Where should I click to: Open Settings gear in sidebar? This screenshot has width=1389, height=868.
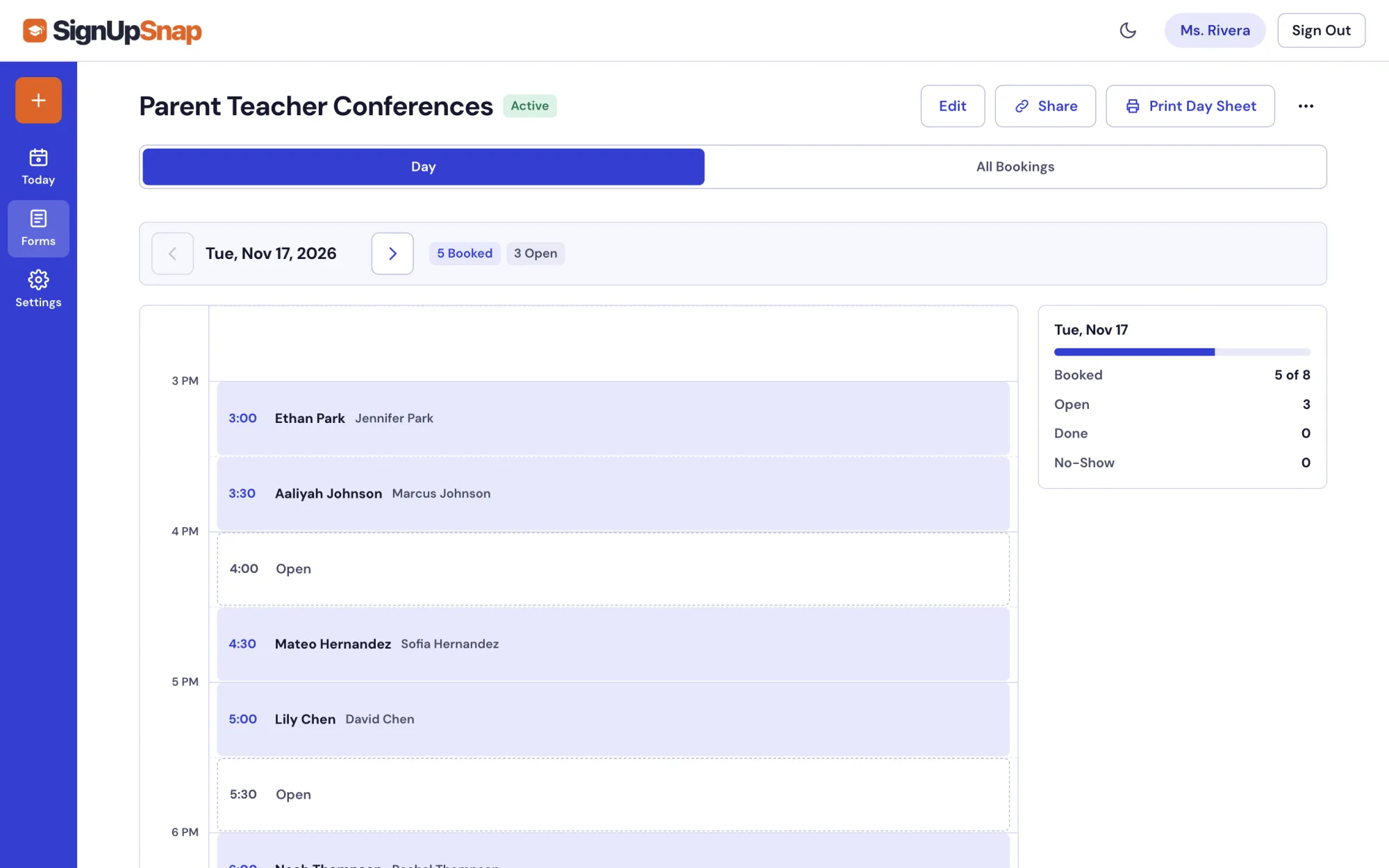tap(38, 290)
